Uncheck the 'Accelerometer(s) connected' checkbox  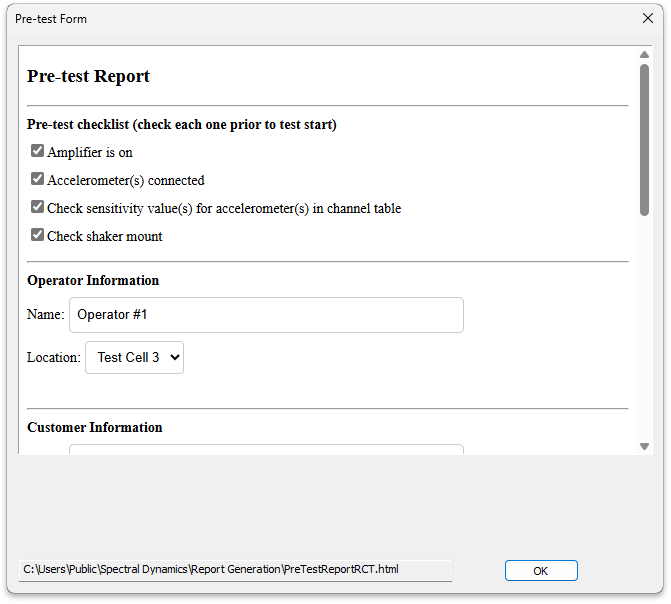37,180
